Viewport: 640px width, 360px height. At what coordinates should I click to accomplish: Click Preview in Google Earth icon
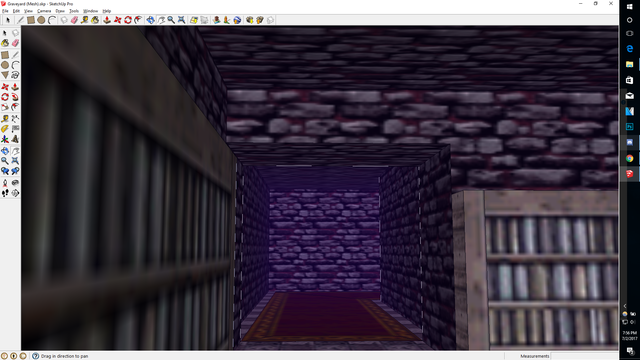click(237, 20)
